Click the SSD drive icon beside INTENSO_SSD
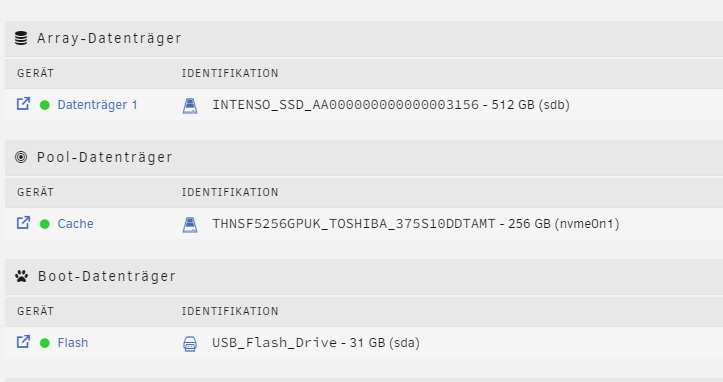This screenshot has width=723, height=382. tap(190, 106)
